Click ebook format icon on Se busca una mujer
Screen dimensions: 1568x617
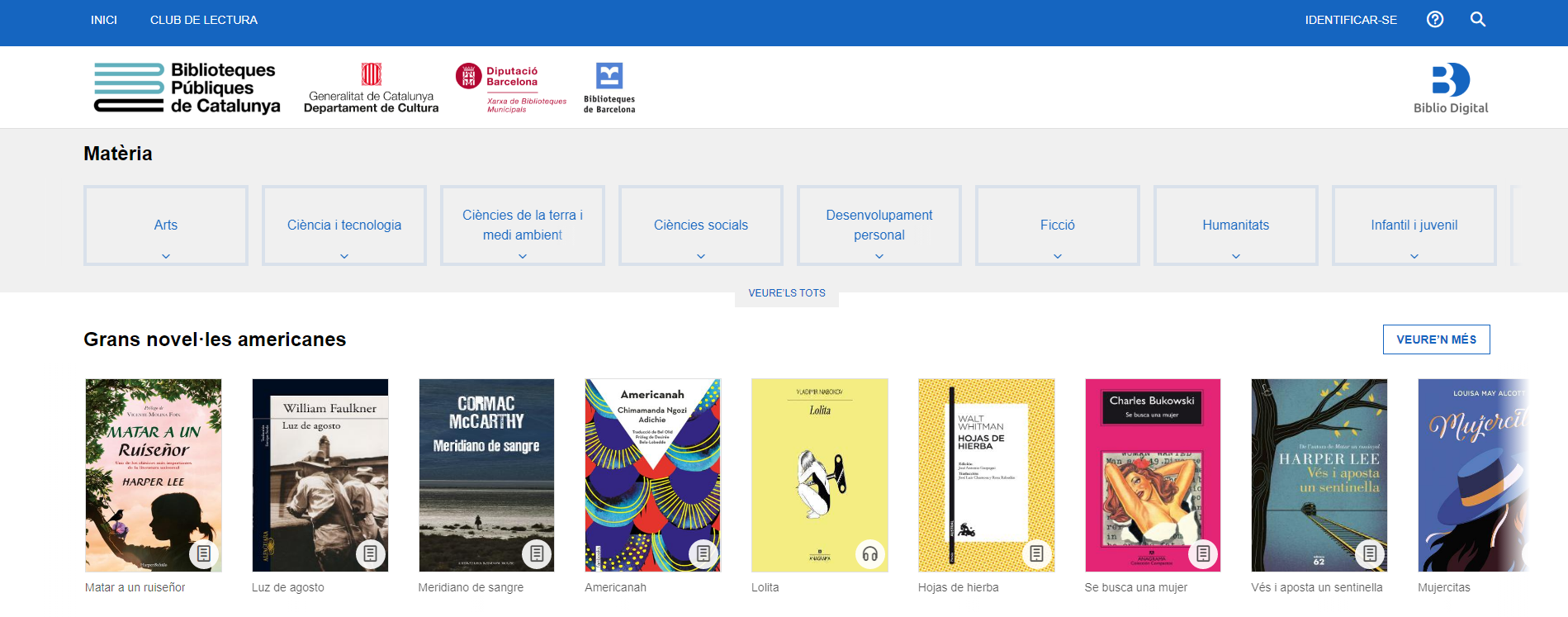pyautogui.click(x=1203, y=553)
